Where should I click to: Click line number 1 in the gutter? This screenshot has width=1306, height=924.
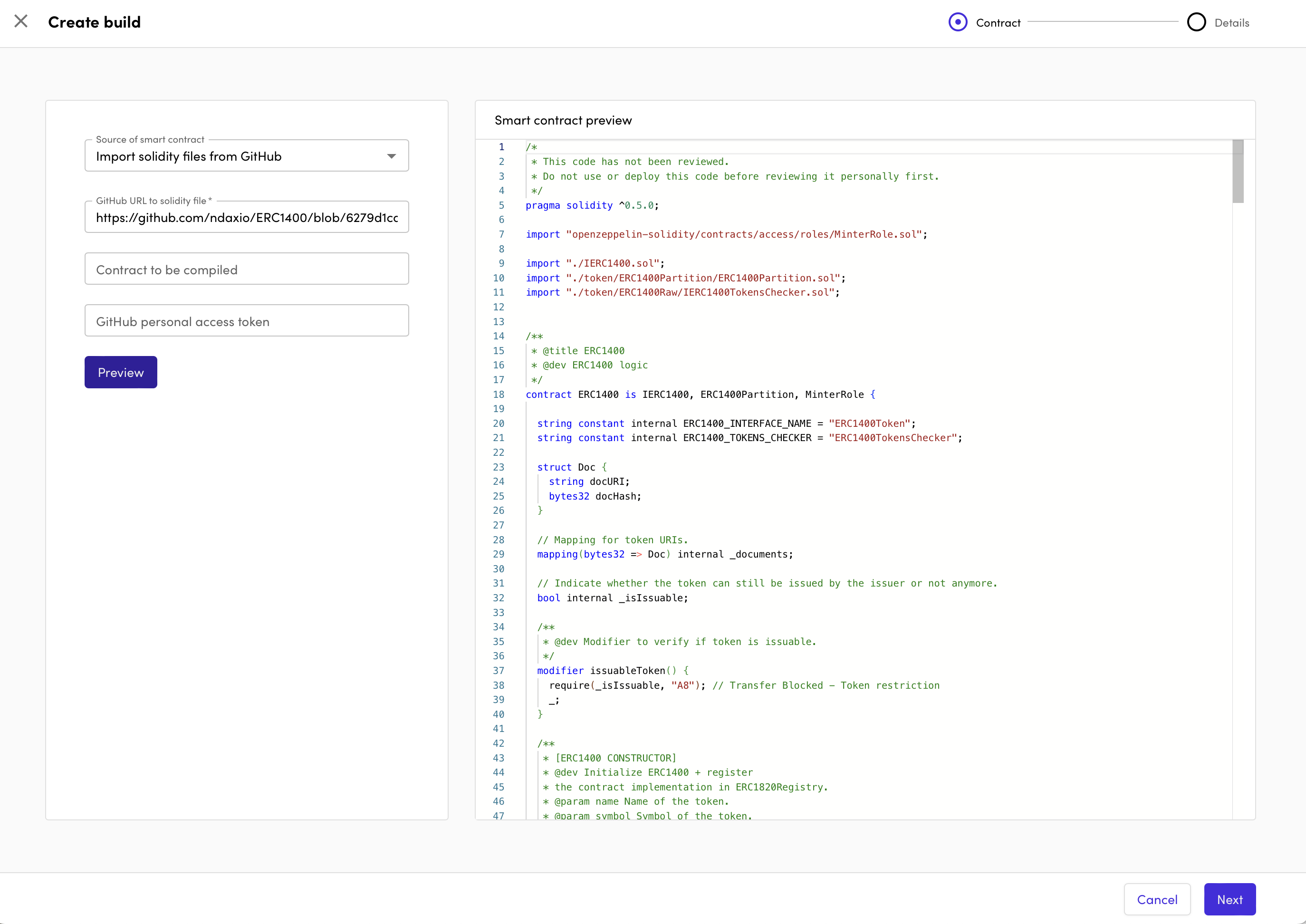501,147
